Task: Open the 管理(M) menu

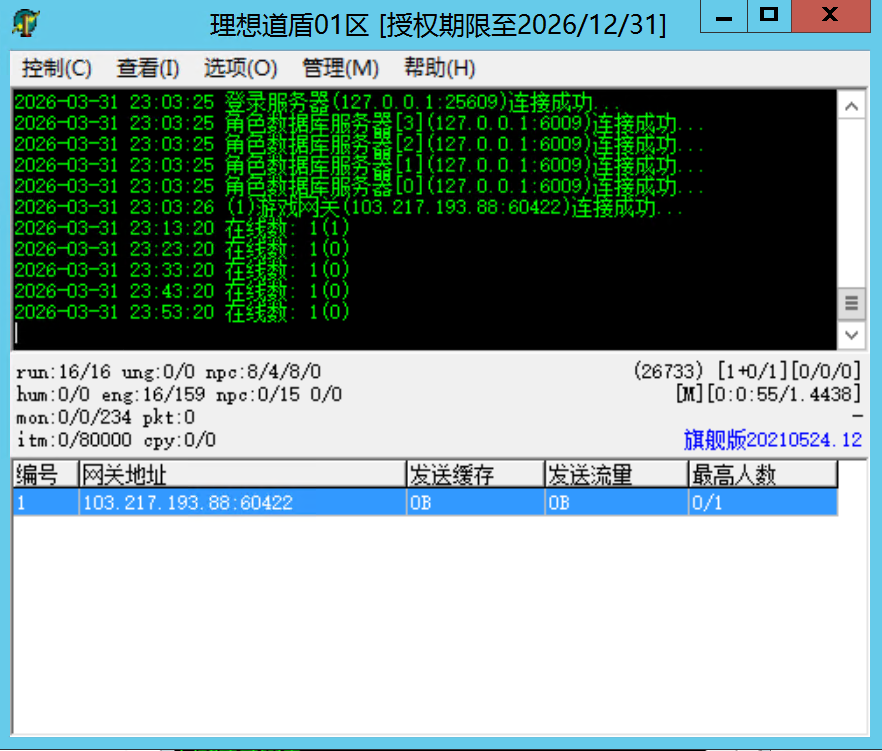Action: click(340, 68)
